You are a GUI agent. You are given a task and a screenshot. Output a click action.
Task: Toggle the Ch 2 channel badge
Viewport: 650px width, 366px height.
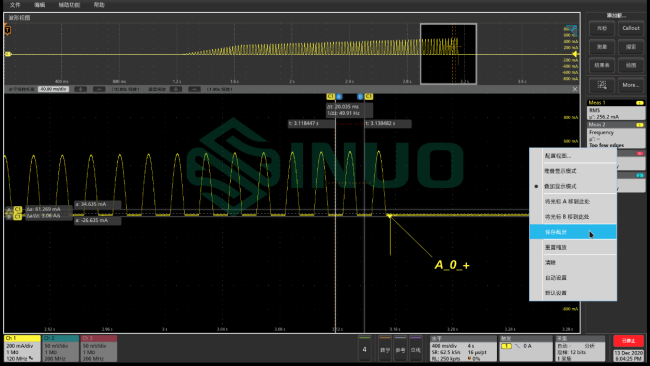[61, 349]
